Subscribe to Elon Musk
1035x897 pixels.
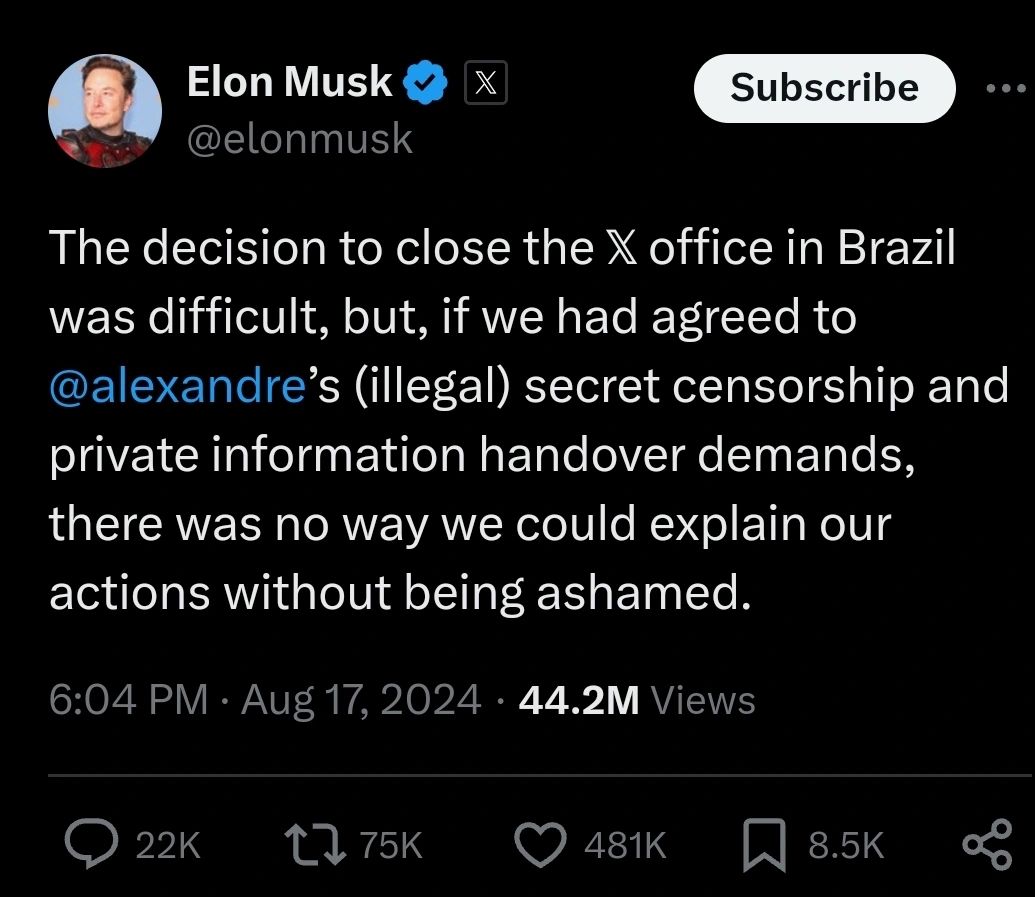pos(824,88)
